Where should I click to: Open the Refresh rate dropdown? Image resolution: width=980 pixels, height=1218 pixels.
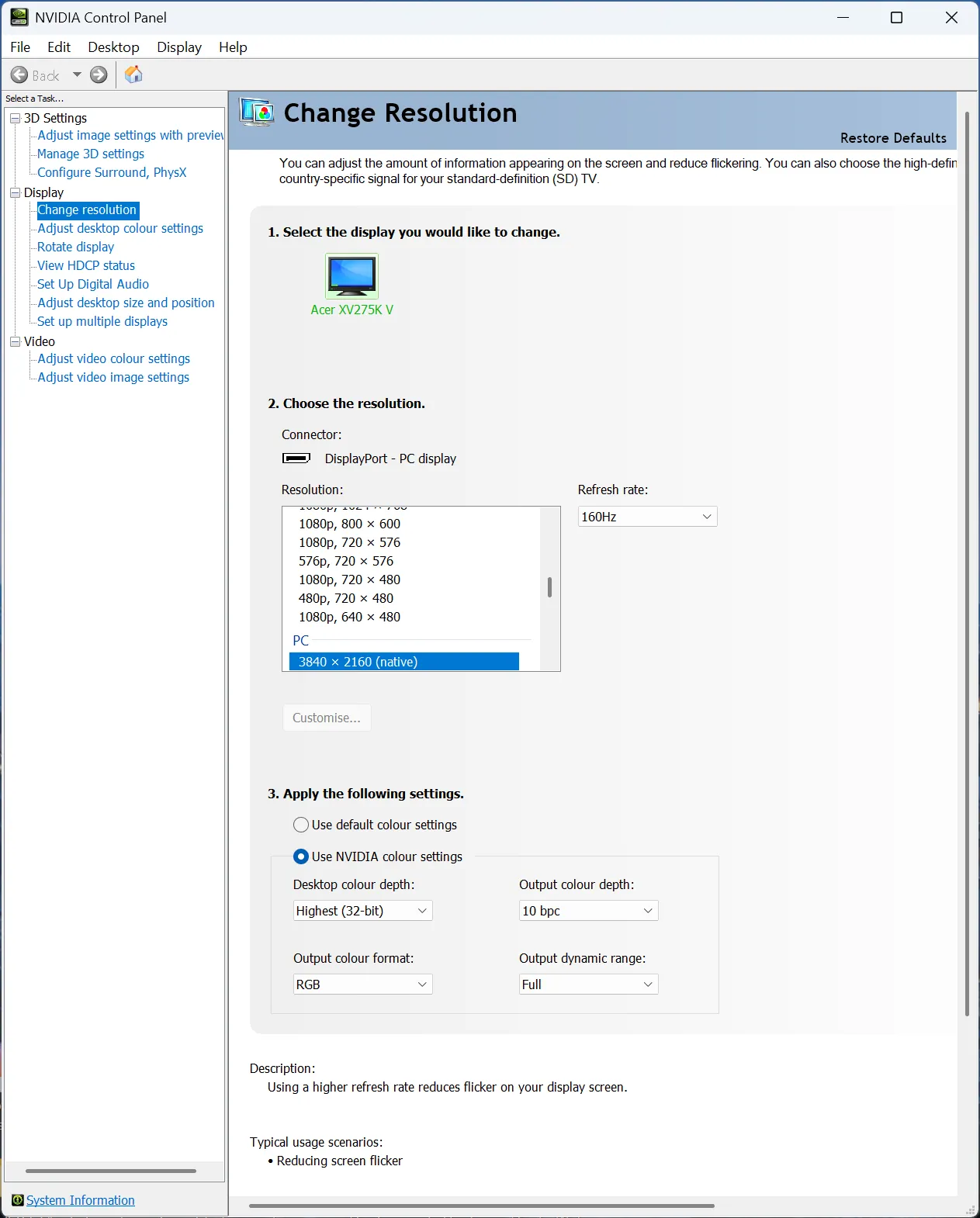click(x=647, y=517)
